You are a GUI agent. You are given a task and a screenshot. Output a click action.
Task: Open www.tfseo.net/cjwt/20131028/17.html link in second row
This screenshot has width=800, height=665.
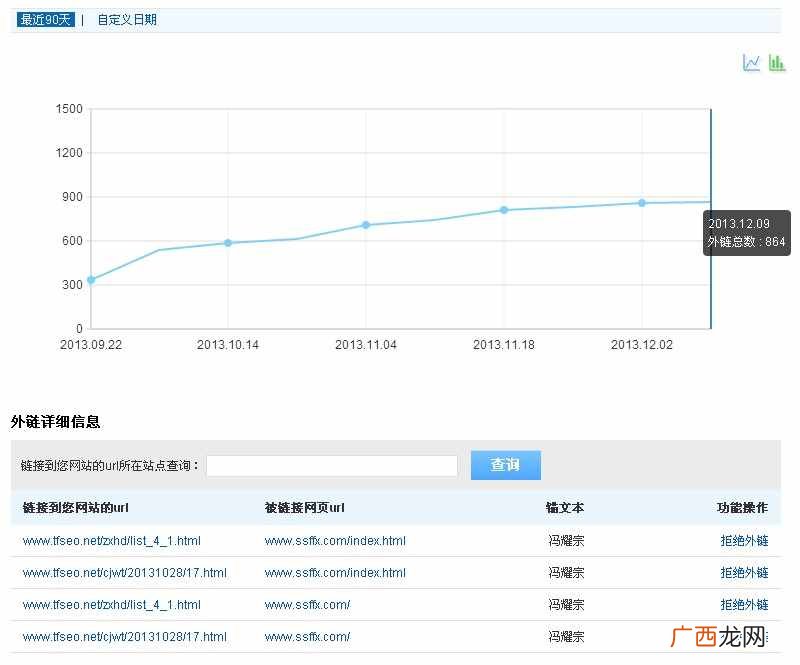pyautogui.click(x=124, y=573)
